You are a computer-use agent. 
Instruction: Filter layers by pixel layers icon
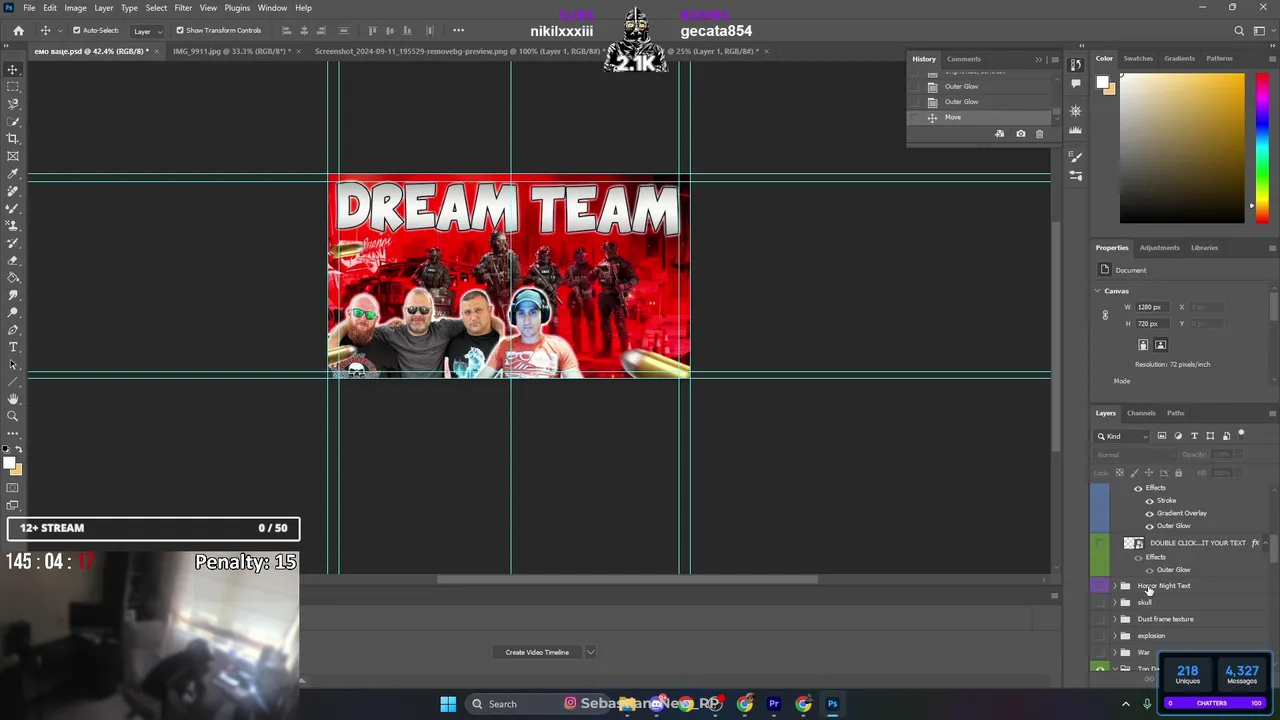(1161, 436)
